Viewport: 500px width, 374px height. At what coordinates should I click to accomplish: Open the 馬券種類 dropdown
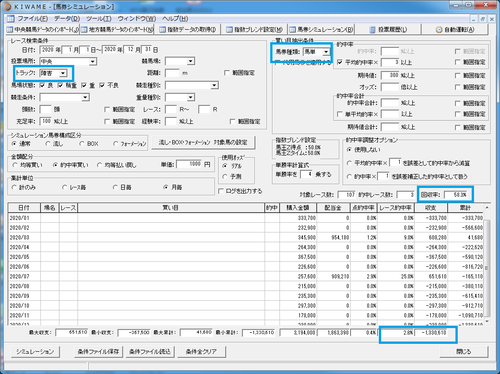(326, 52)
